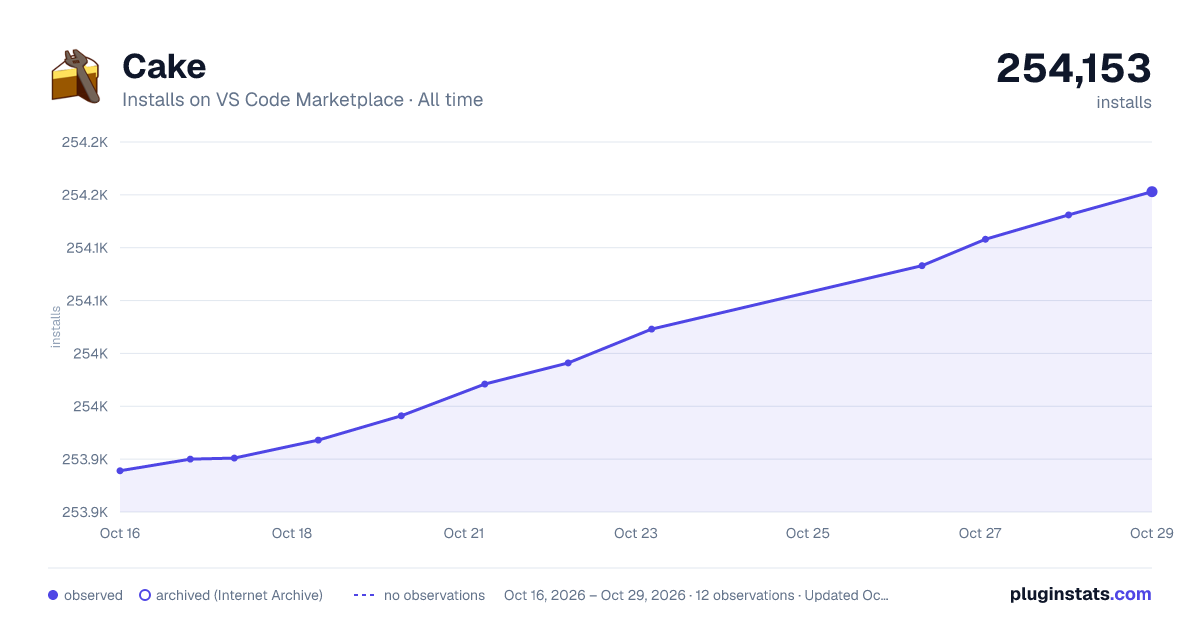The image size is (1200, 630).
Task: Click the 'no observations' legend label
Action: point(434,595)
